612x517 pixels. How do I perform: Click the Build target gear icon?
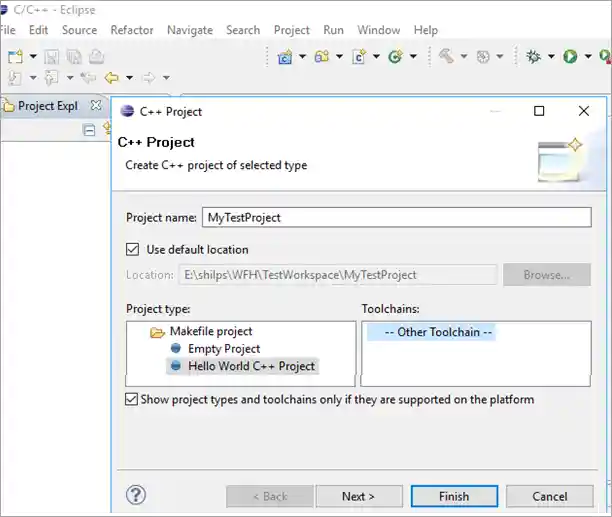[483, 57]
